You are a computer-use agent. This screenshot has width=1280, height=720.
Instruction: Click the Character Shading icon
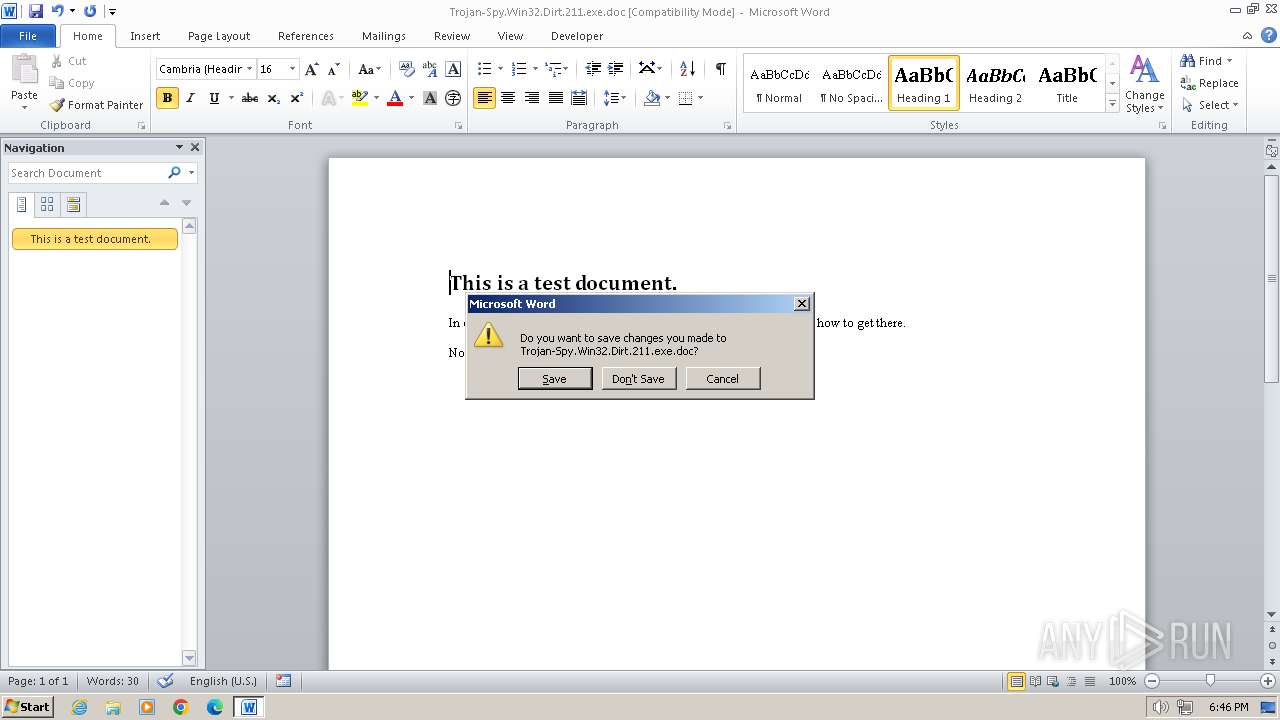tap(430, 98)
